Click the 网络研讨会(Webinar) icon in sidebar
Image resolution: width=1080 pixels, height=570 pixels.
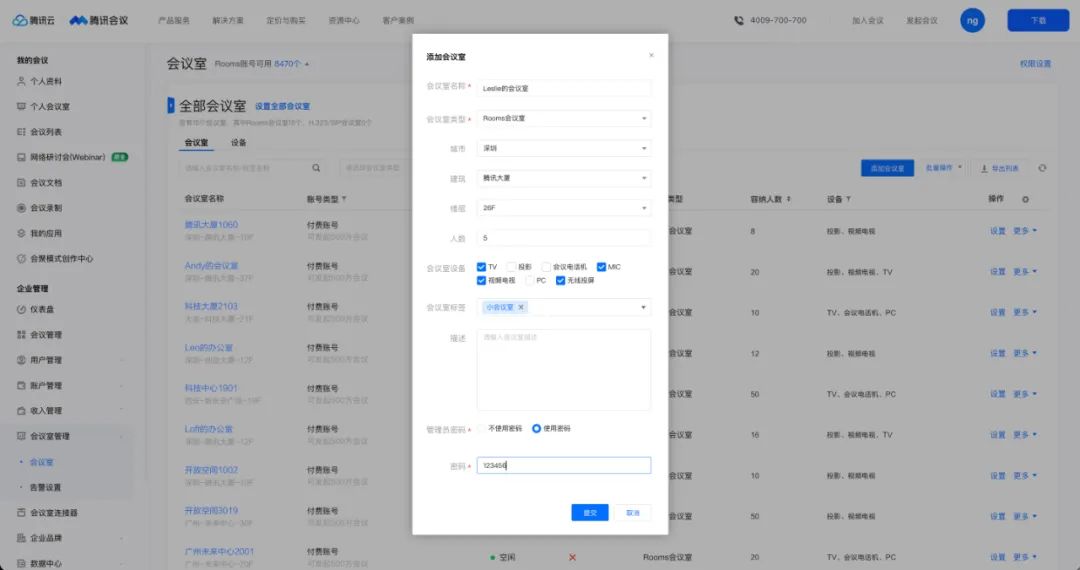point(21,157)
